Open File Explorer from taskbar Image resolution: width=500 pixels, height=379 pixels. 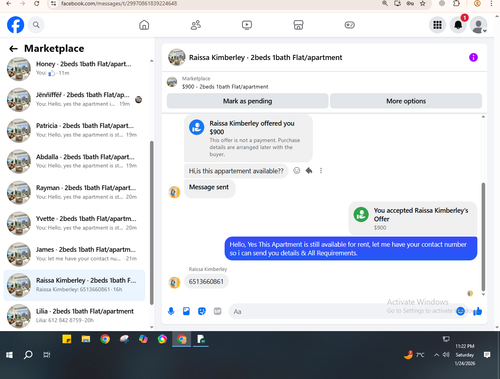point(86,339)
